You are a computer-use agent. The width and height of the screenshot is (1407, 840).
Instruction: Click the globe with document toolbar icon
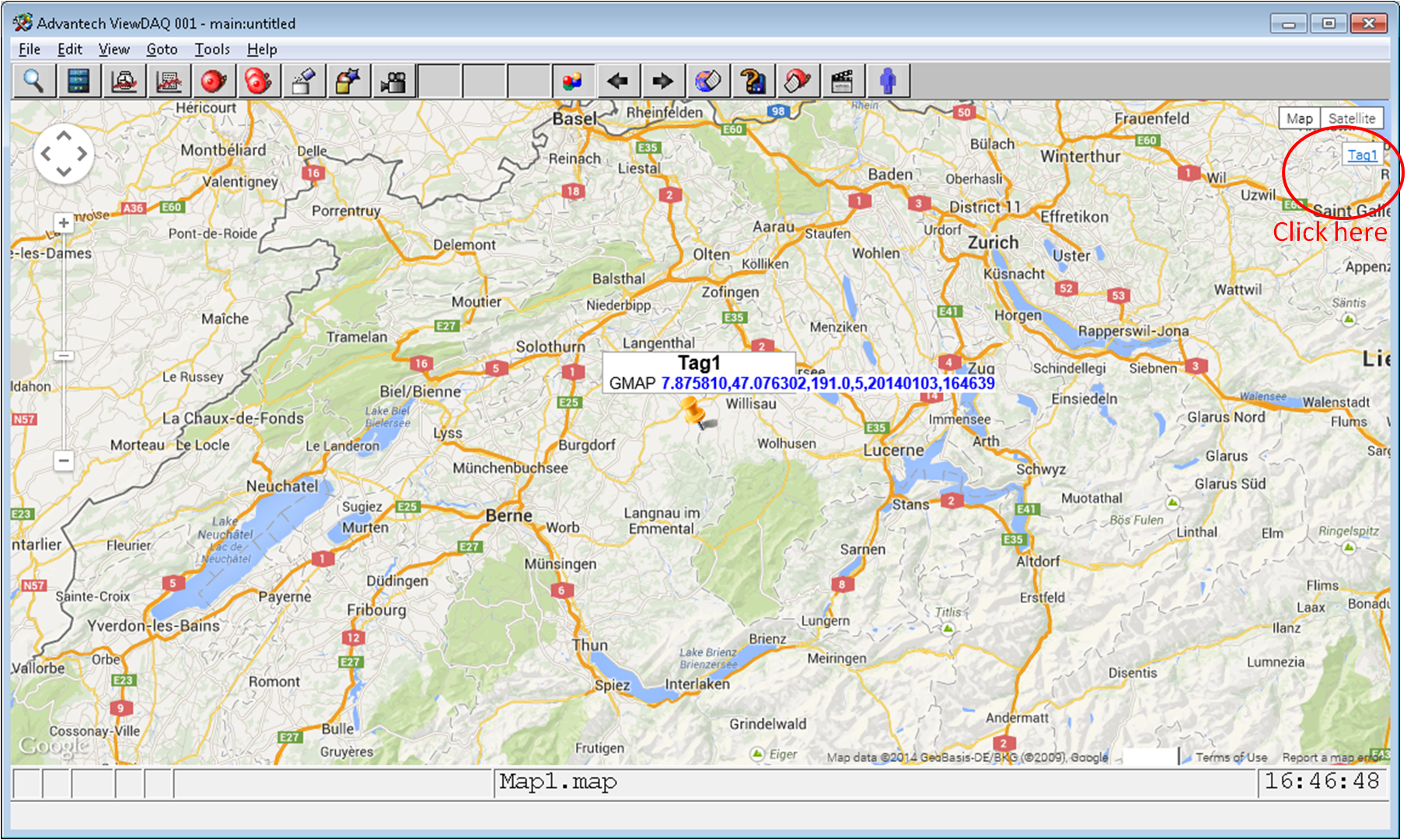708,81
